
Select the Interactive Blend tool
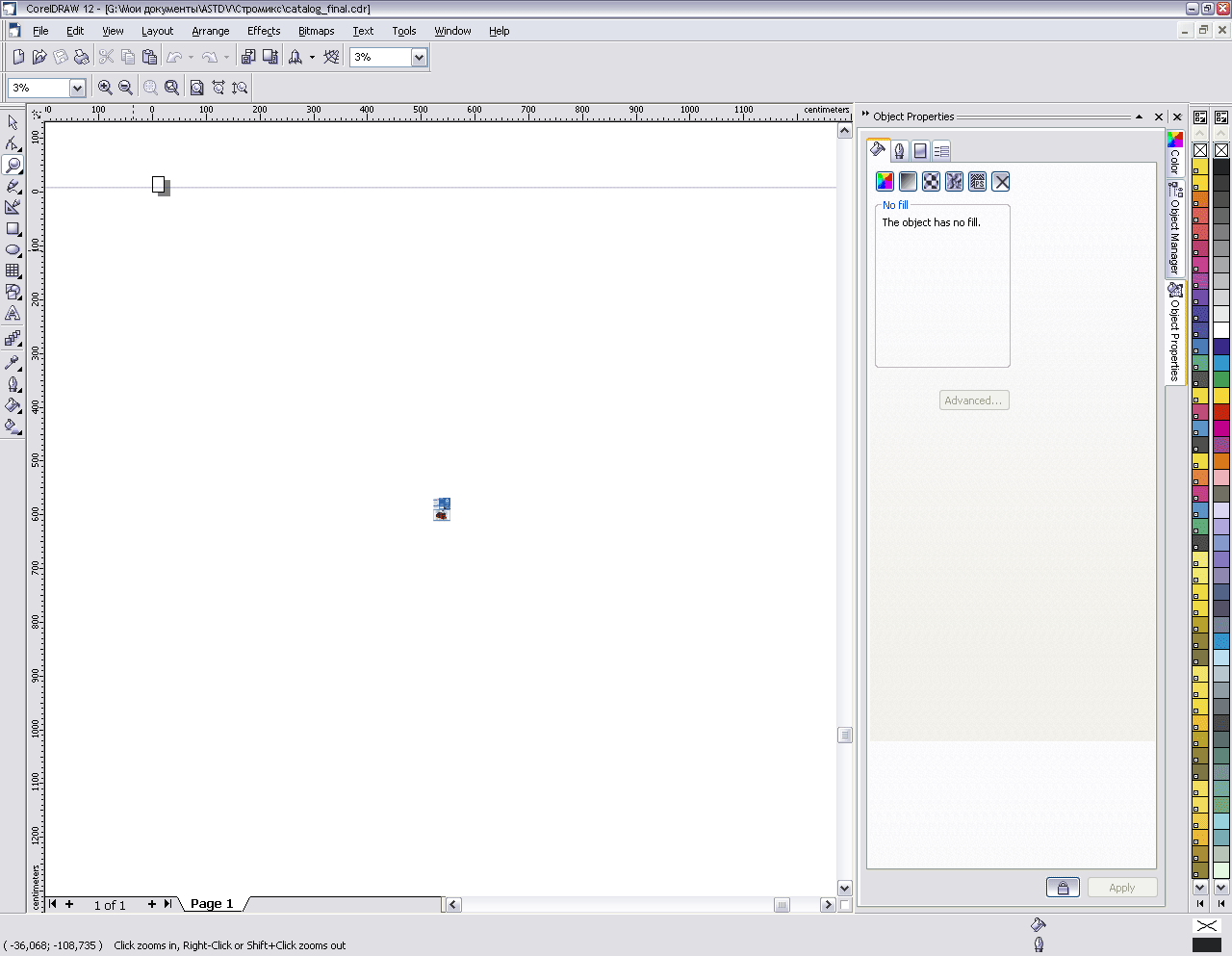[x=13, y=338]
